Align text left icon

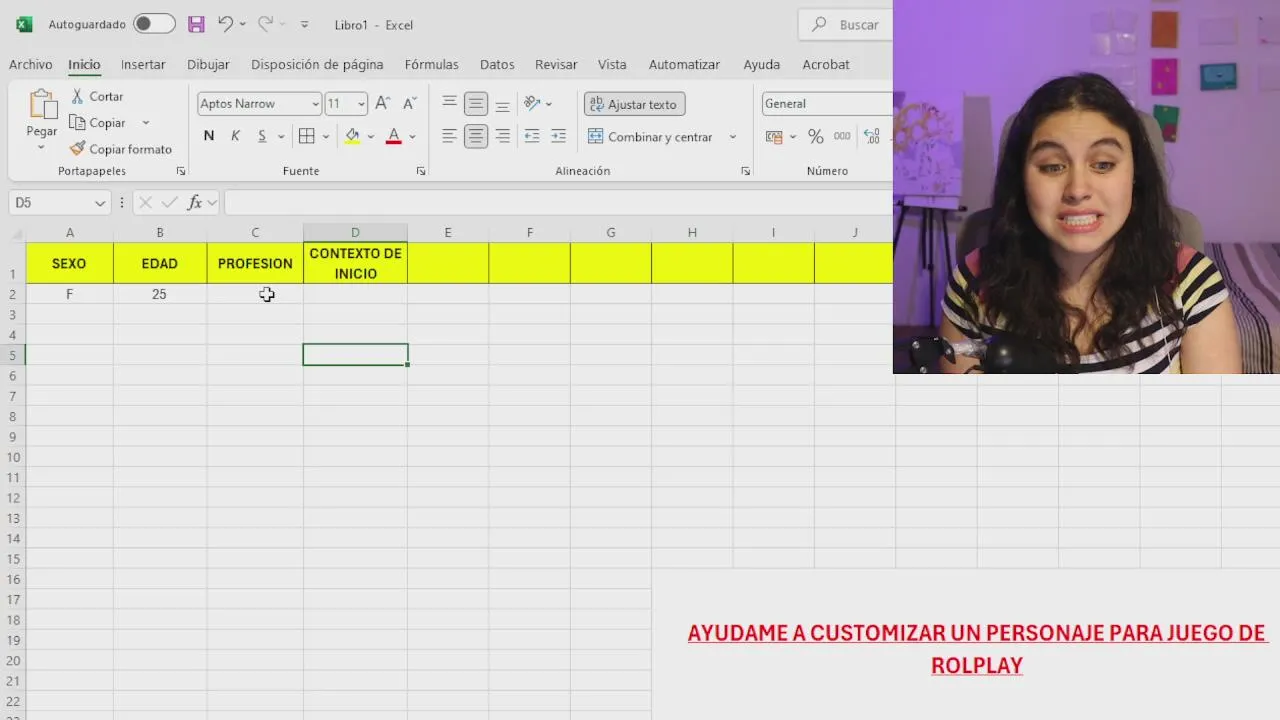pyautogui.click(x=450, y=136)
